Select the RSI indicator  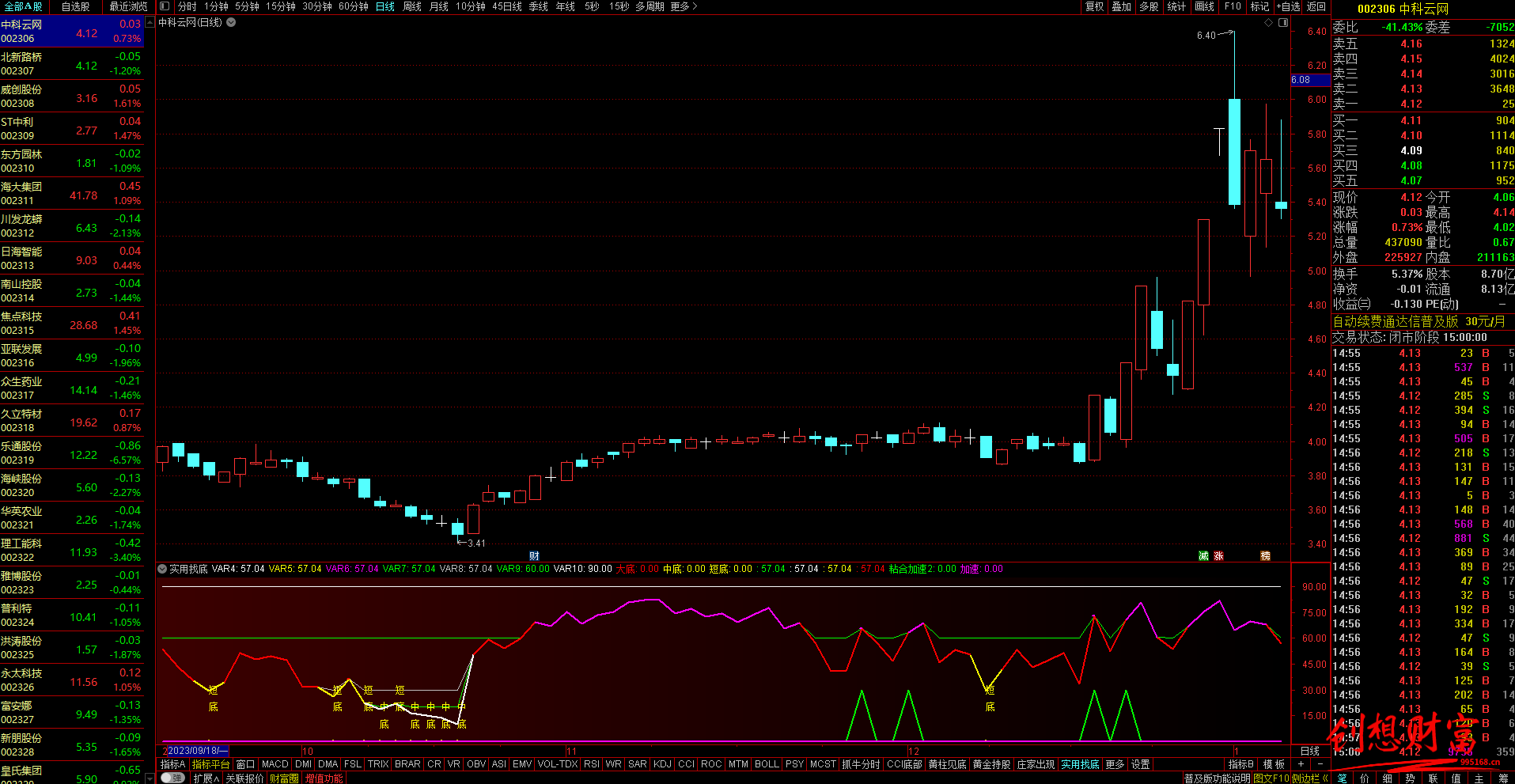591,764
